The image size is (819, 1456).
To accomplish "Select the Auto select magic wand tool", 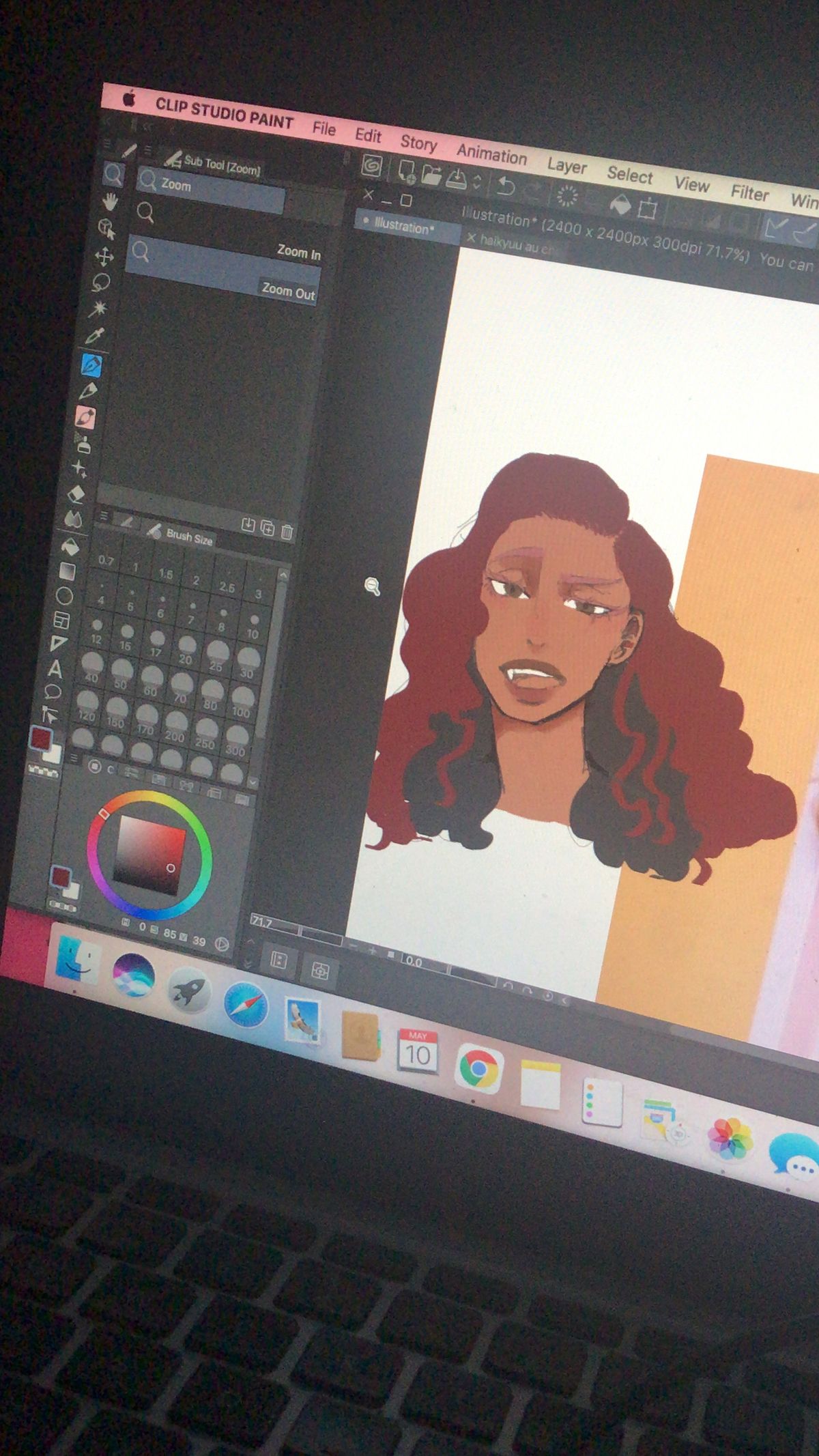I will (x=98, y=309).
